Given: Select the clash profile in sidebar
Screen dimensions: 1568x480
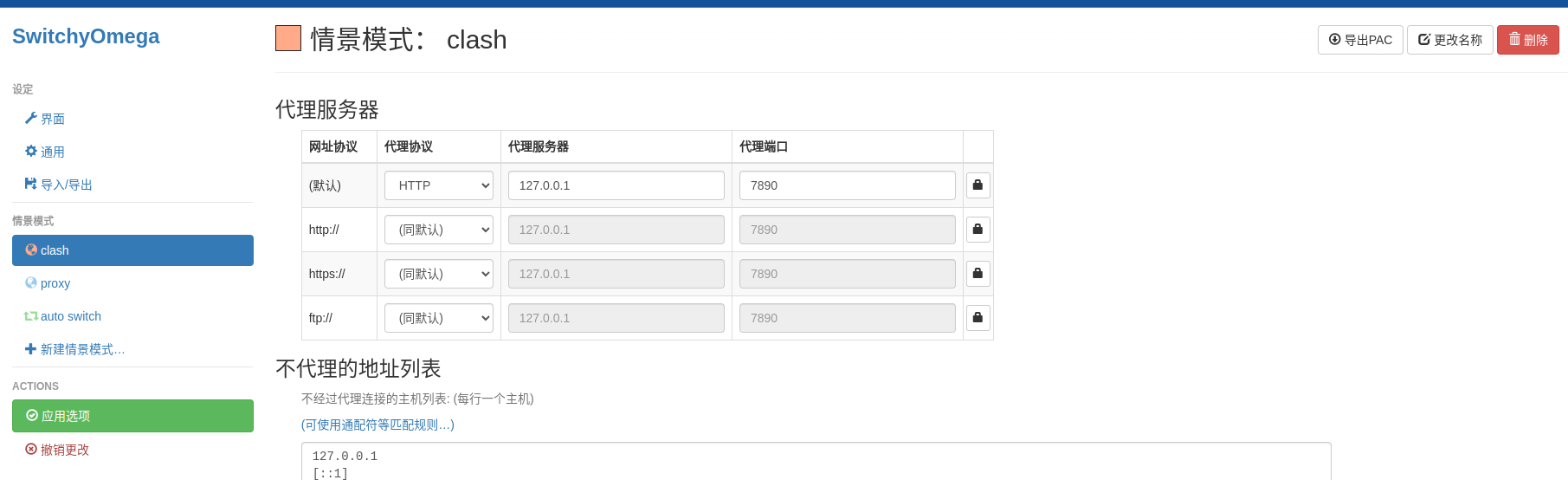Looking at the screenshot, I should pos(132,250).
